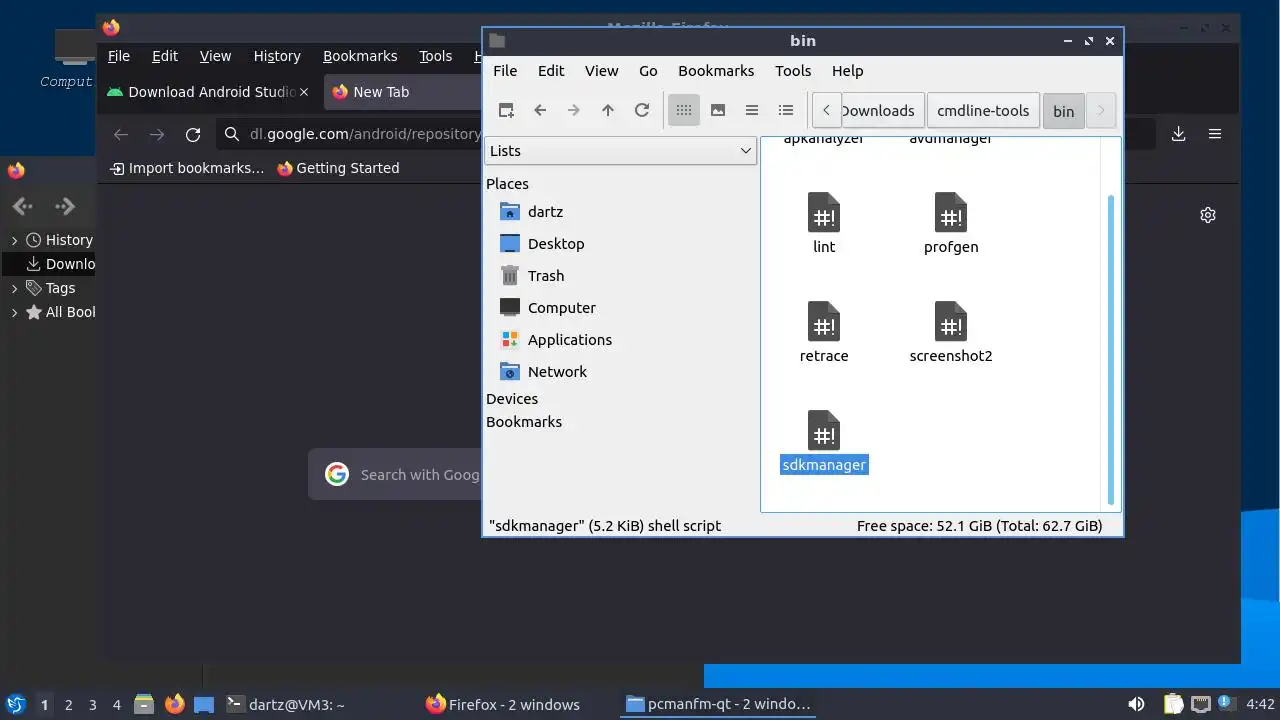Image resolution: width=1280 pixels, height=720 pixels.
Task: Click Firefox reload button
Action: tap(193, 134)
